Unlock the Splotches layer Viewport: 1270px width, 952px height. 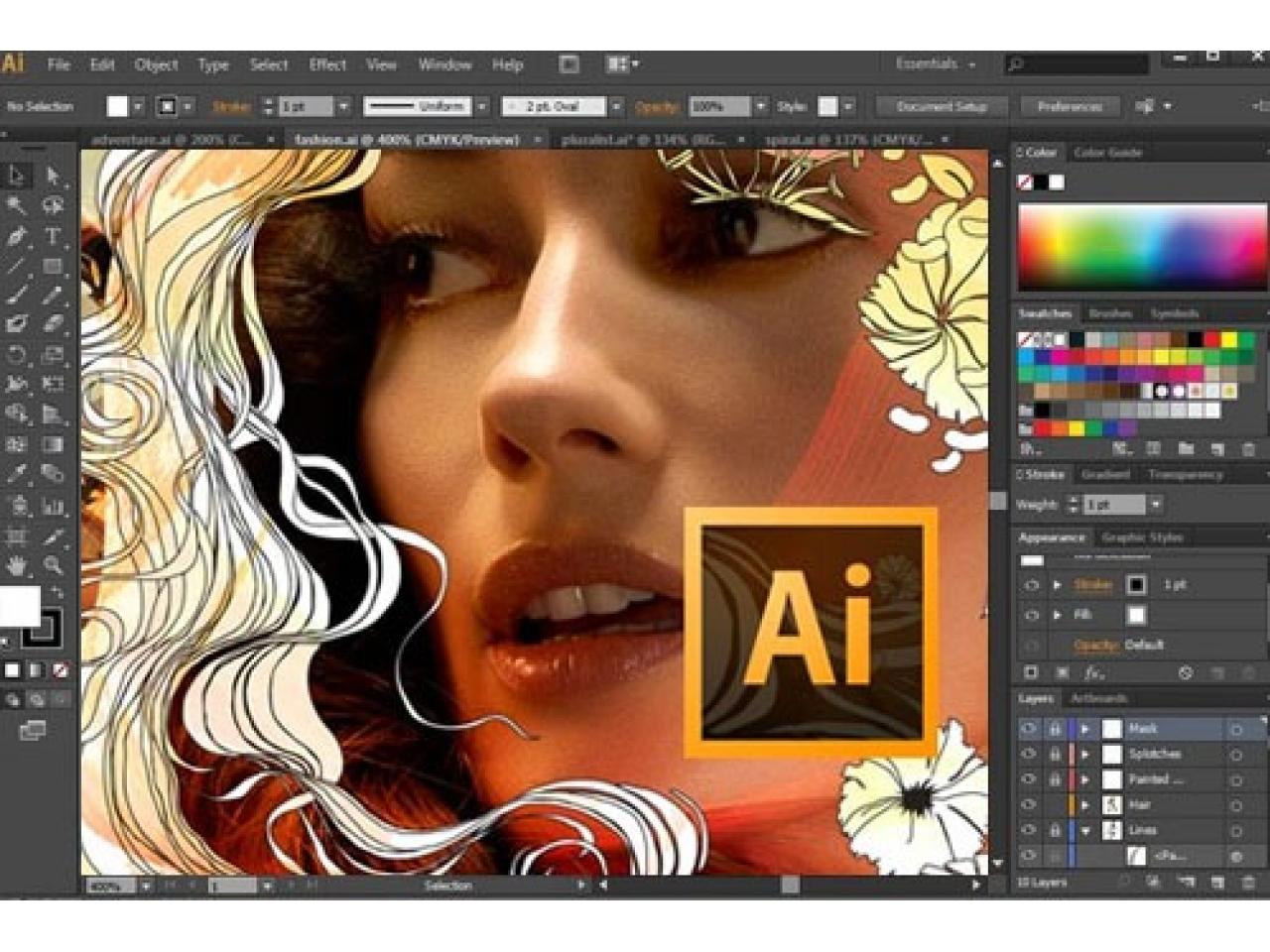pyautogui.click(x=1055, y=755)
